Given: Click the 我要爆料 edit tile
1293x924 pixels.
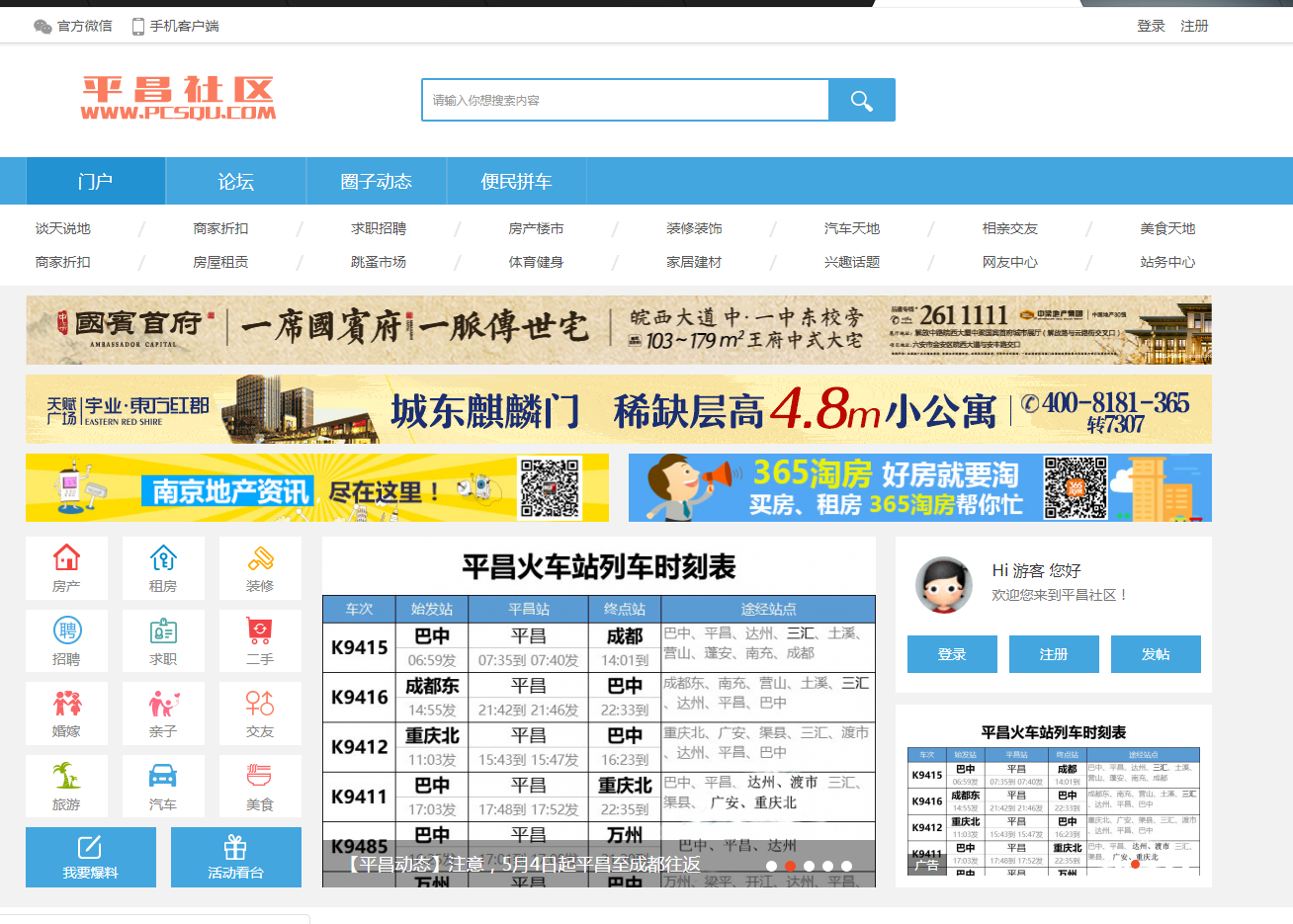Looking at the screenshot, I should 91,857.
